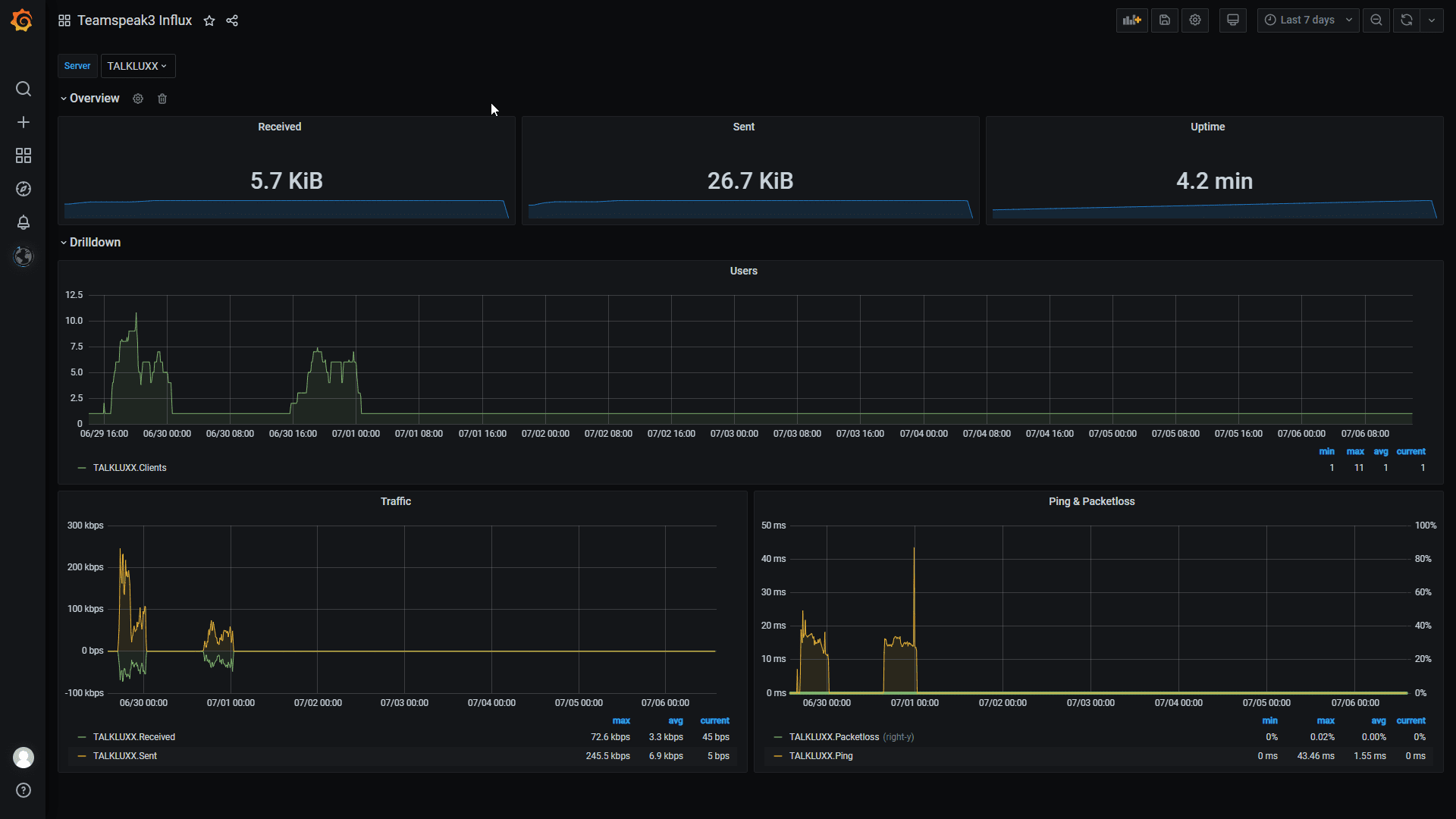
Task: Click the 43.46 ms Ping max value
Action: pyautogui.click(x=1316, y=756)
